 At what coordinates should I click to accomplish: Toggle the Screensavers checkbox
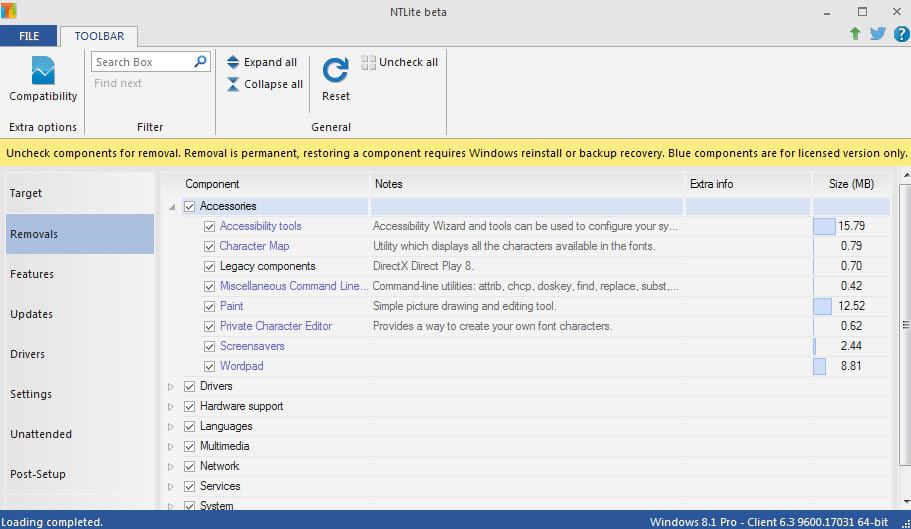210,346
